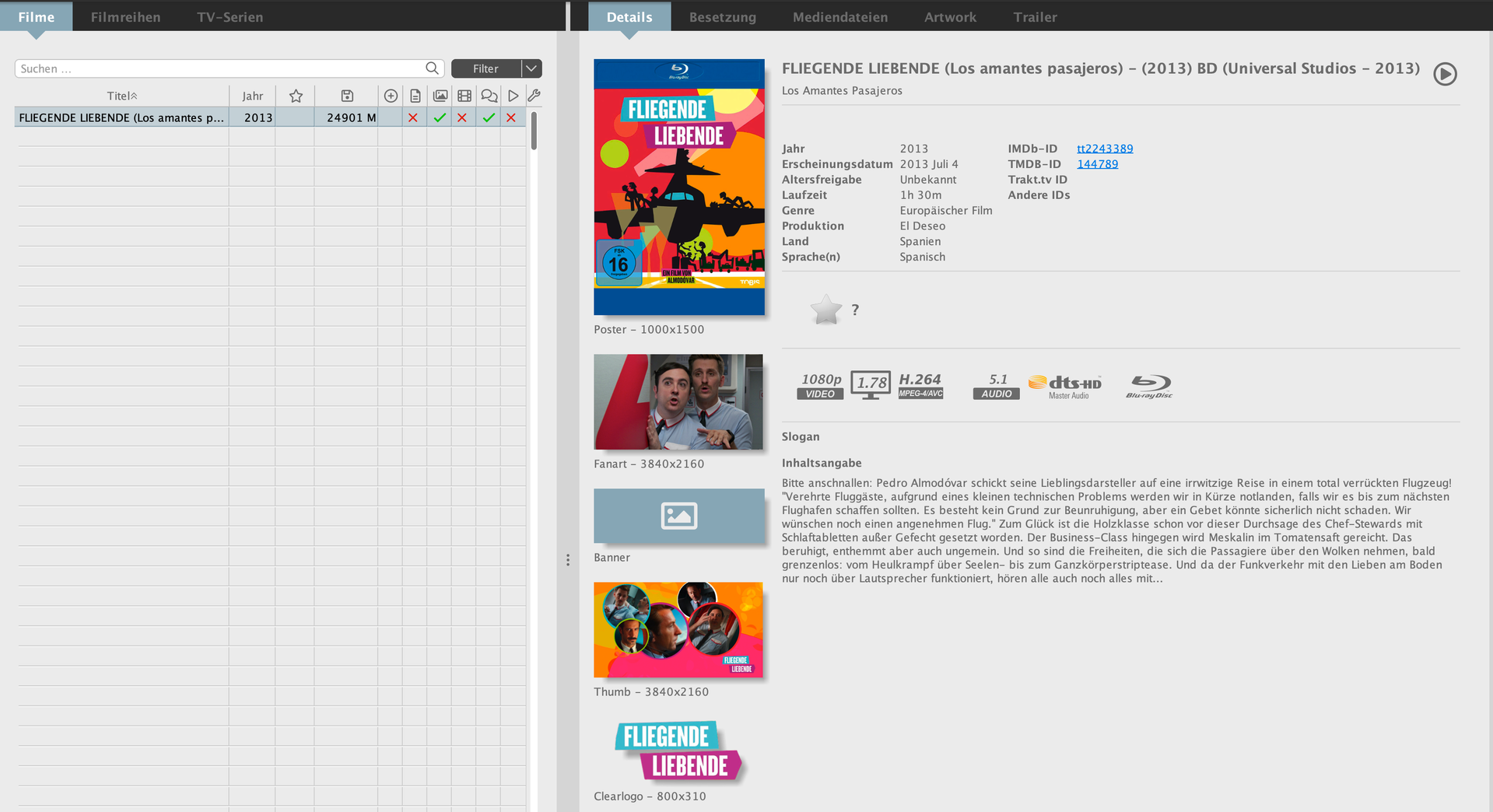1493x812 pixels.
Task: Click release date 2013 Juli 4
Action: point(929,164)
